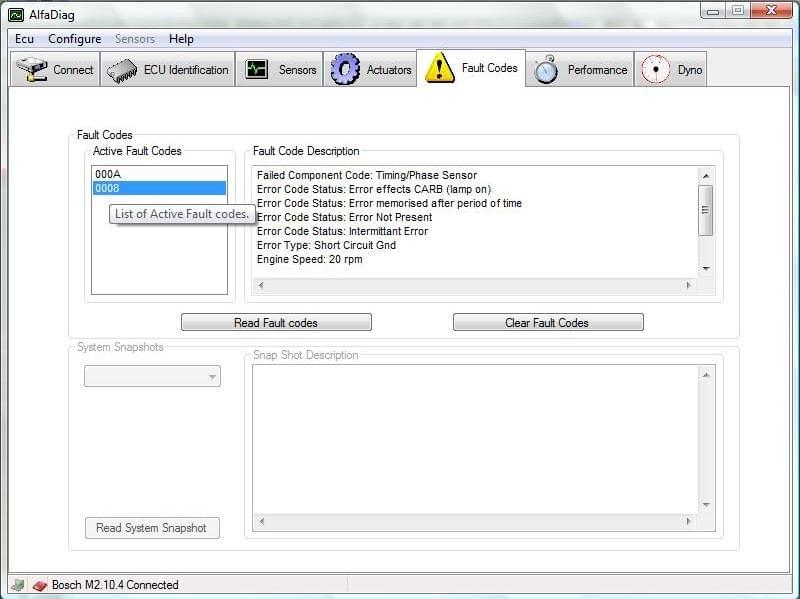Click right arrow of Fault Code Description horizontal scrollbar
The width and height of the screenshot is (800, 599).
pyautogui.click(x=688, y=285)
